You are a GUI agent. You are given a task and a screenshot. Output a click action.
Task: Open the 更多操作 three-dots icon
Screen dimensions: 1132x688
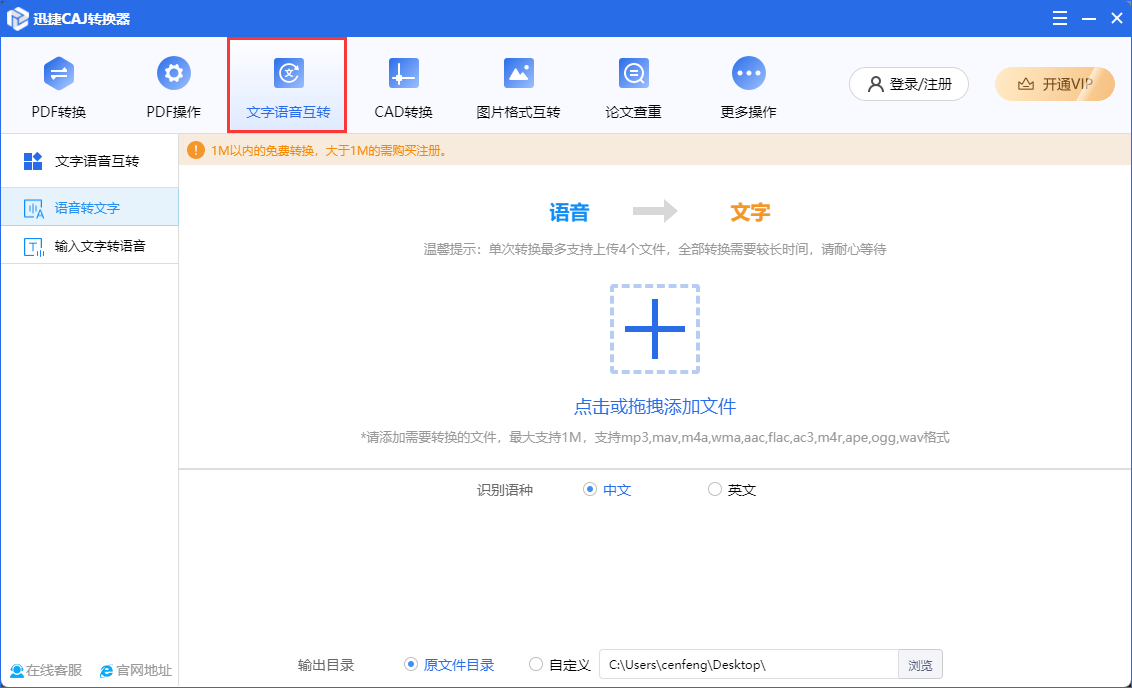pyautogui.click(x=749, y=73)
